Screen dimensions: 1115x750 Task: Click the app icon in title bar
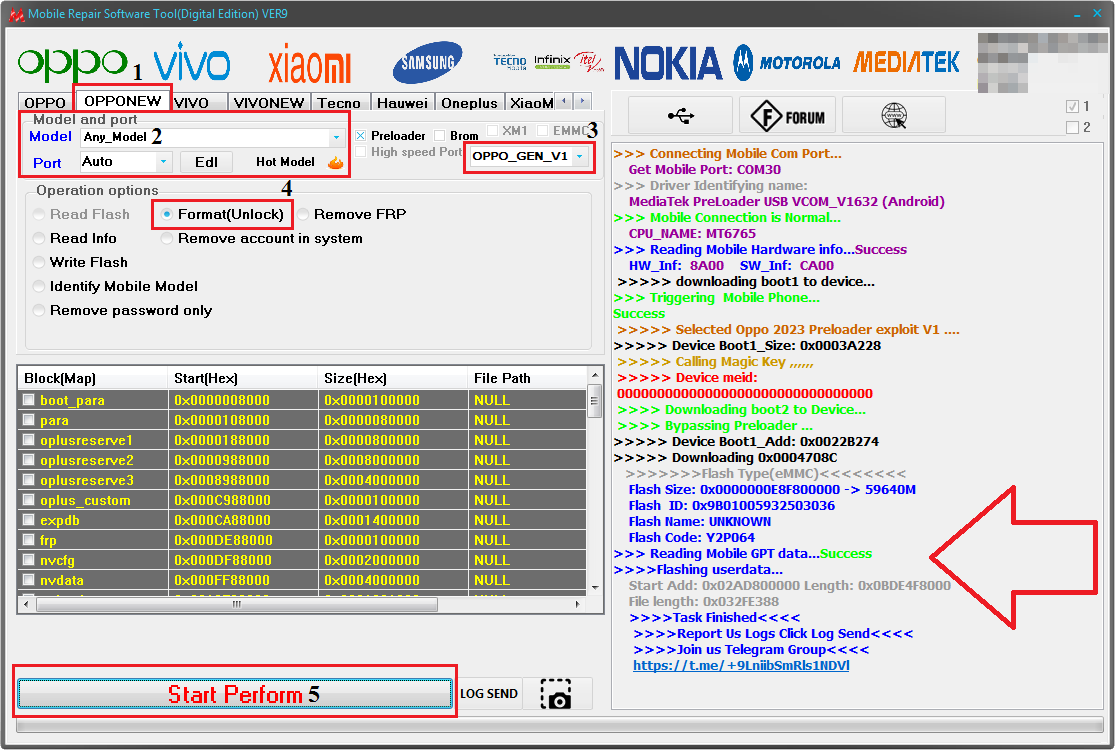point(16,14)
